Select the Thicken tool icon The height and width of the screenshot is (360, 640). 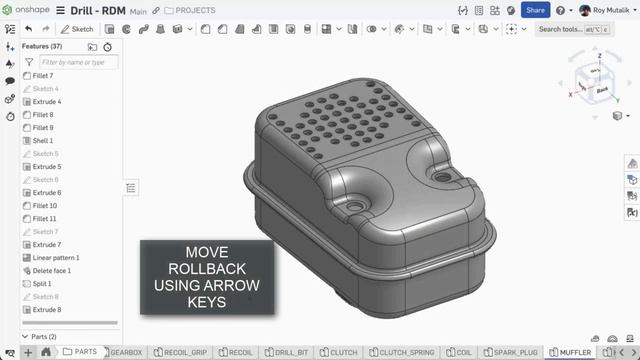pos(178,29)
